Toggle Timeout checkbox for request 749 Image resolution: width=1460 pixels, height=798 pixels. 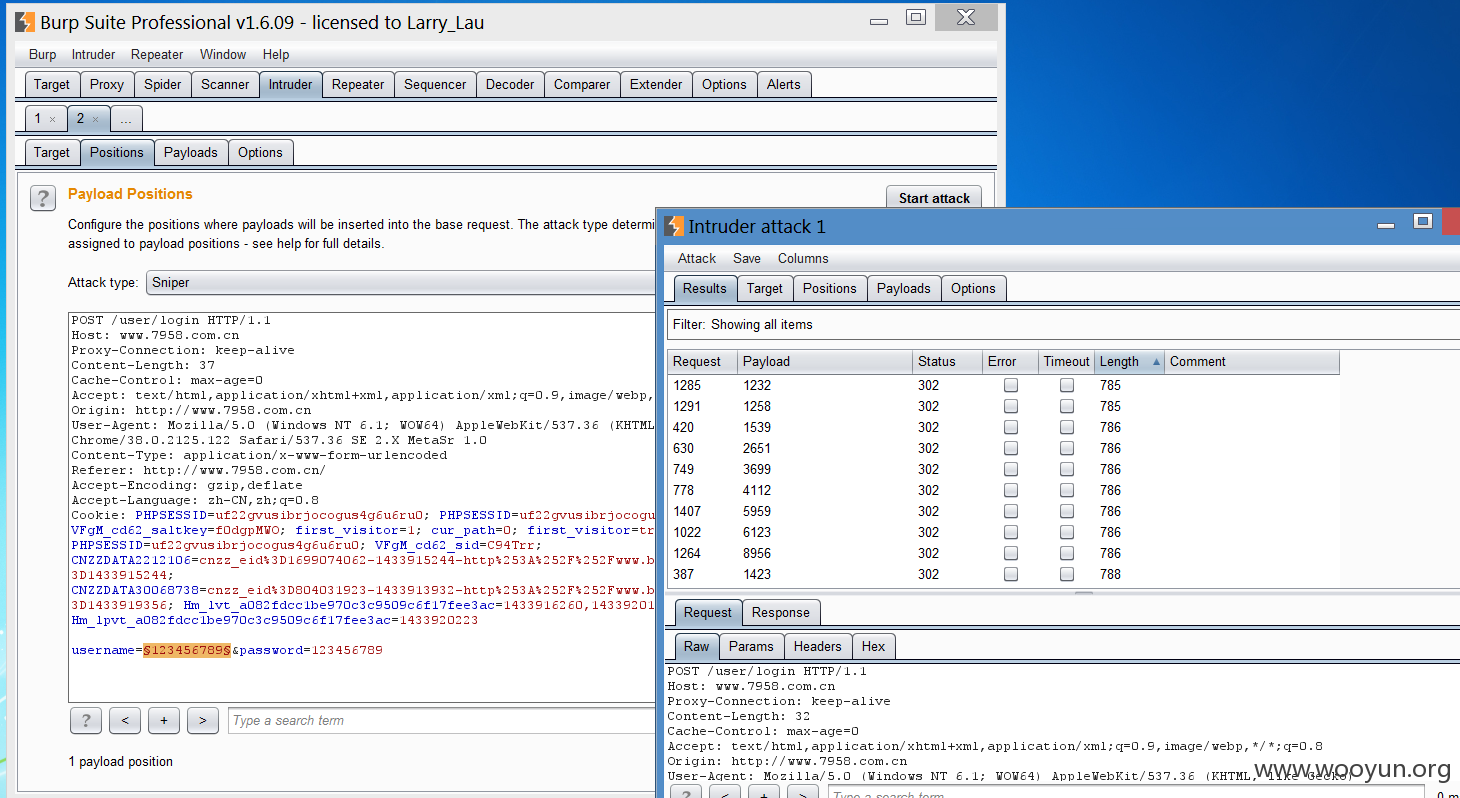[x=1067, y=469]
